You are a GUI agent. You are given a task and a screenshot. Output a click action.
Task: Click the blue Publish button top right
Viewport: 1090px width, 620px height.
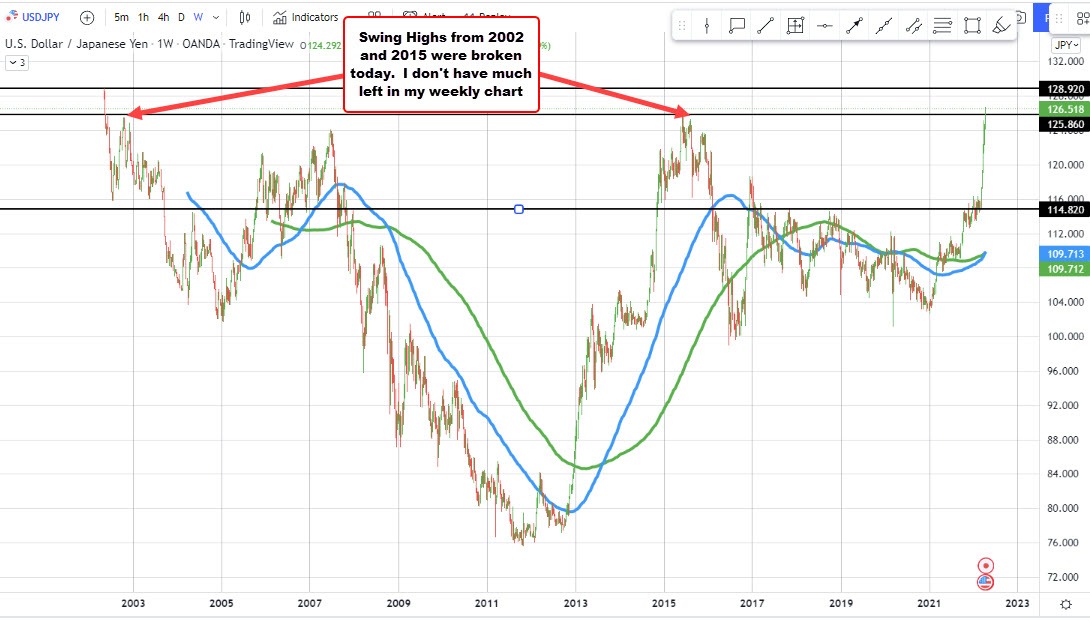pos(1043,17)
